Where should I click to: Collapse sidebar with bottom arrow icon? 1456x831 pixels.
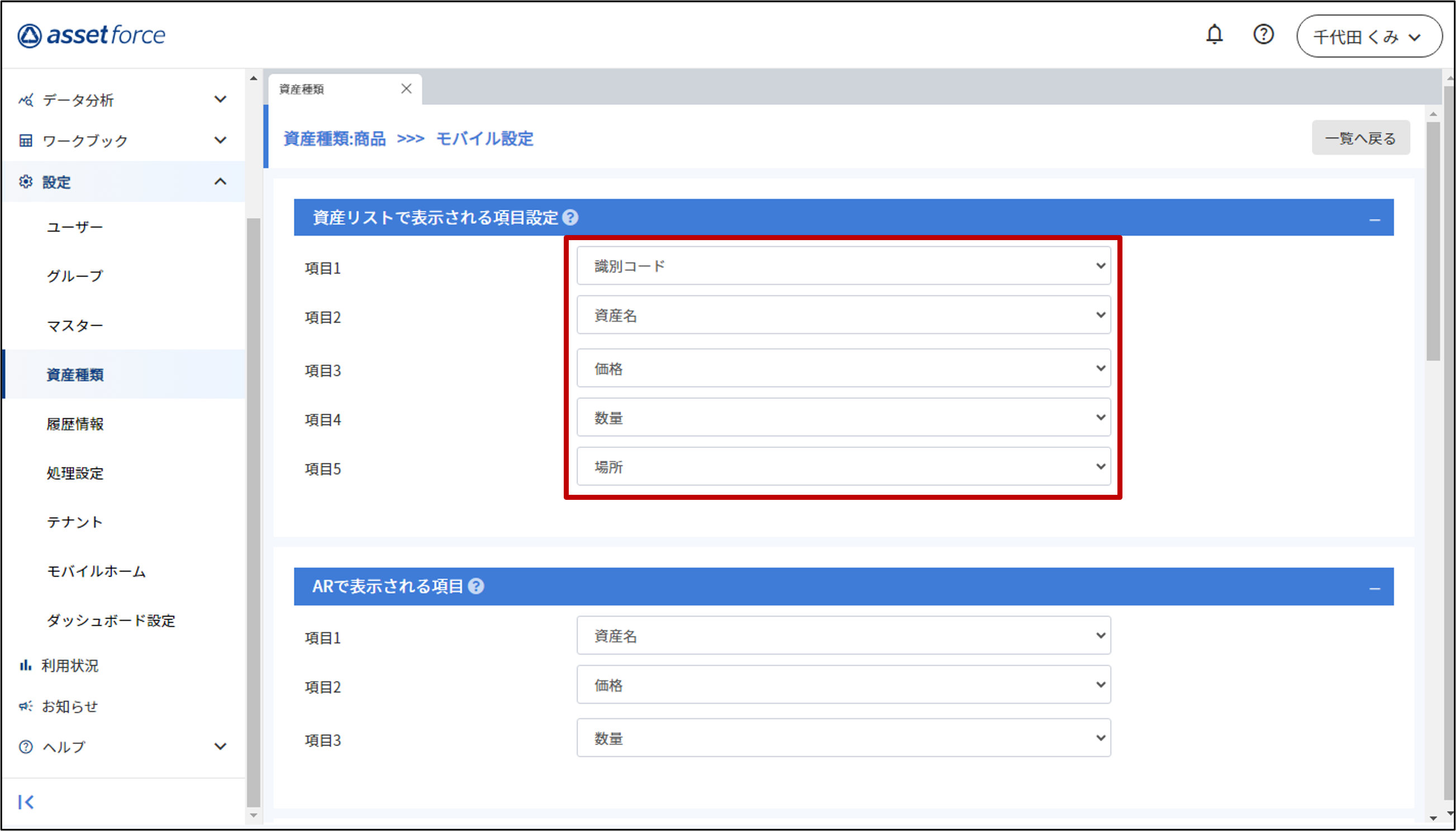pyautogui.click(x=26, y=802)
